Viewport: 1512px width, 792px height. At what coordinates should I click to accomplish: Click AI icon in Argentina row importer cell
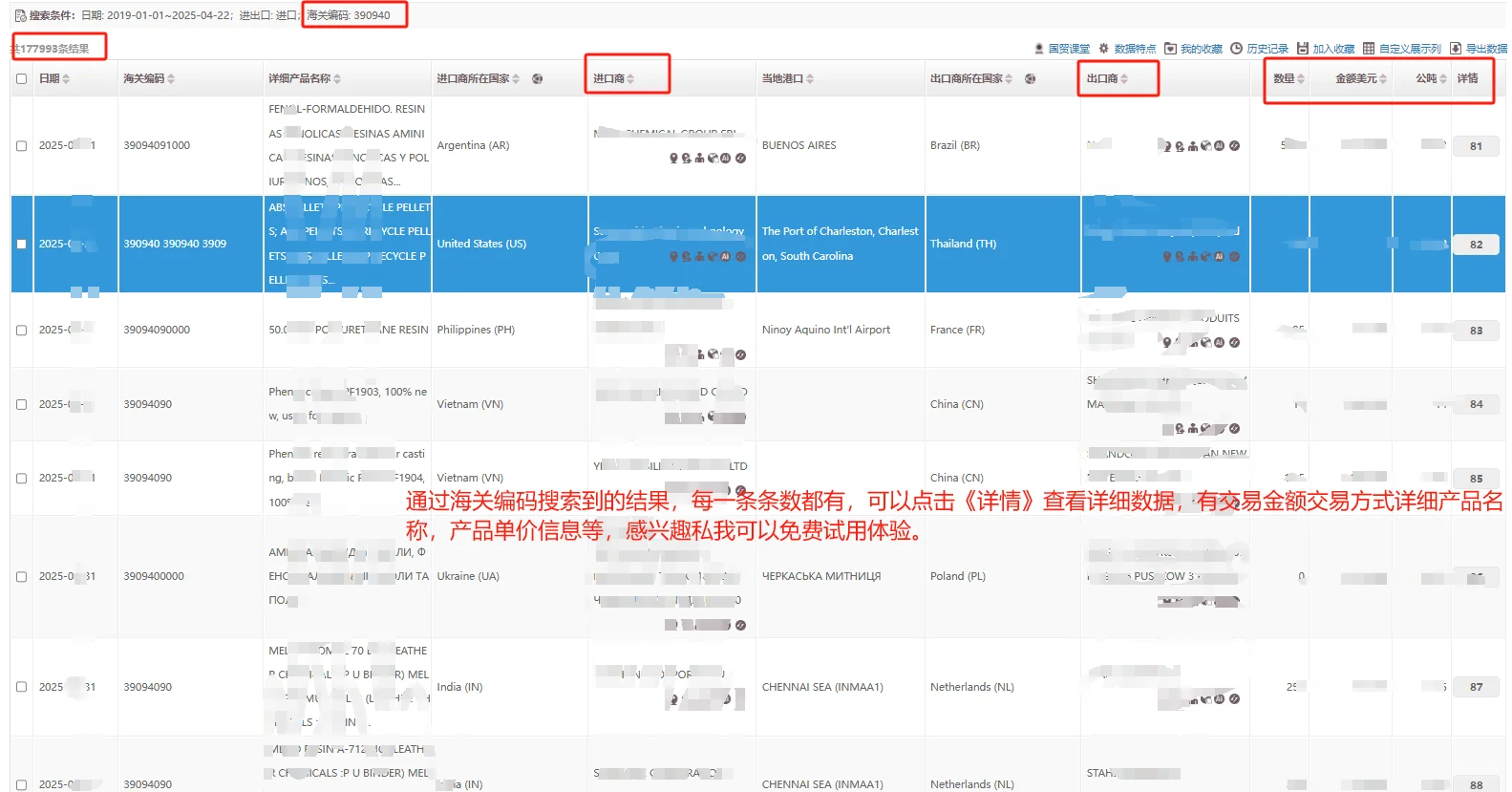[725, 158]
